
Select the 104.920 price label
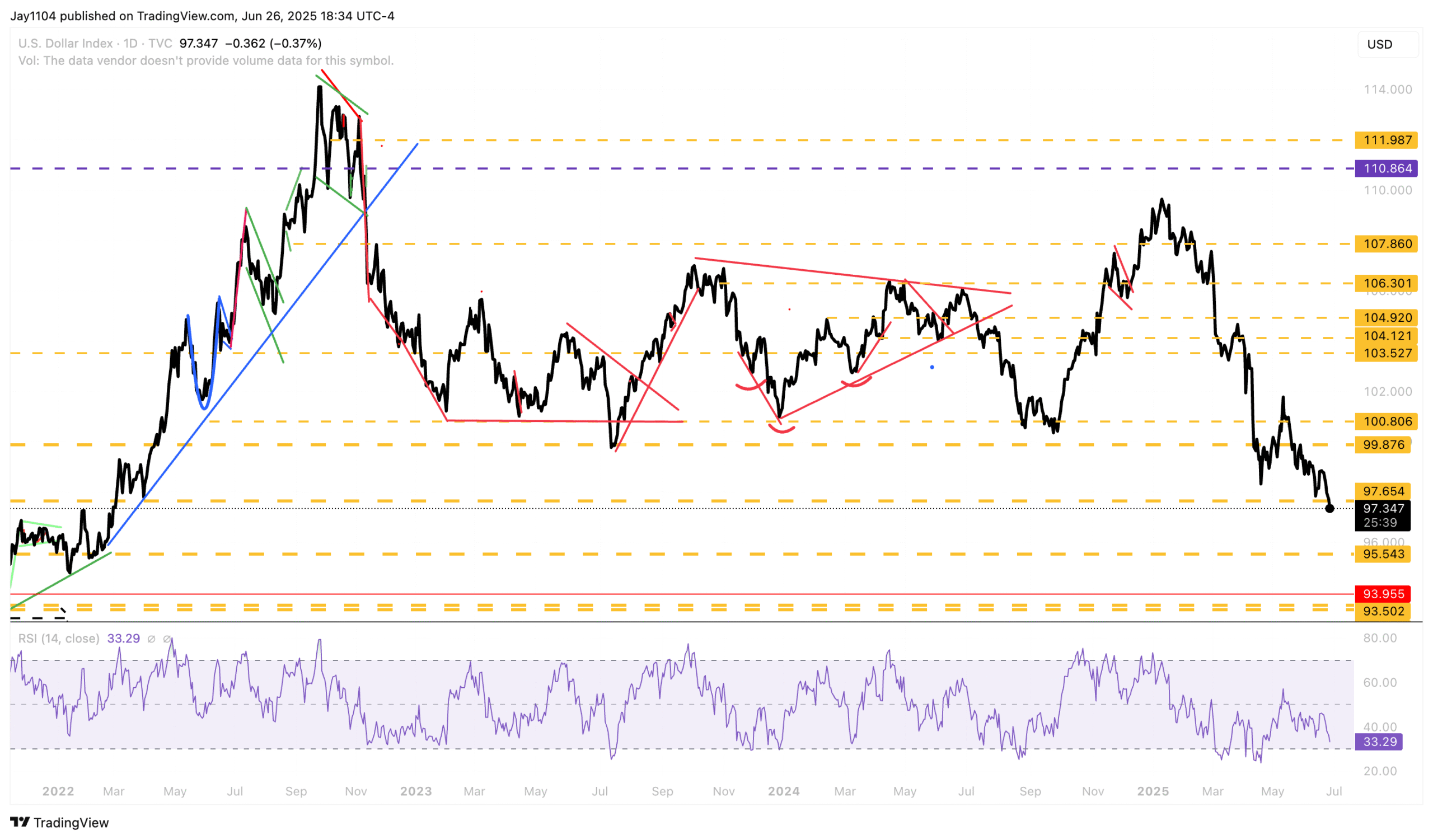(x=1387, y=318)
